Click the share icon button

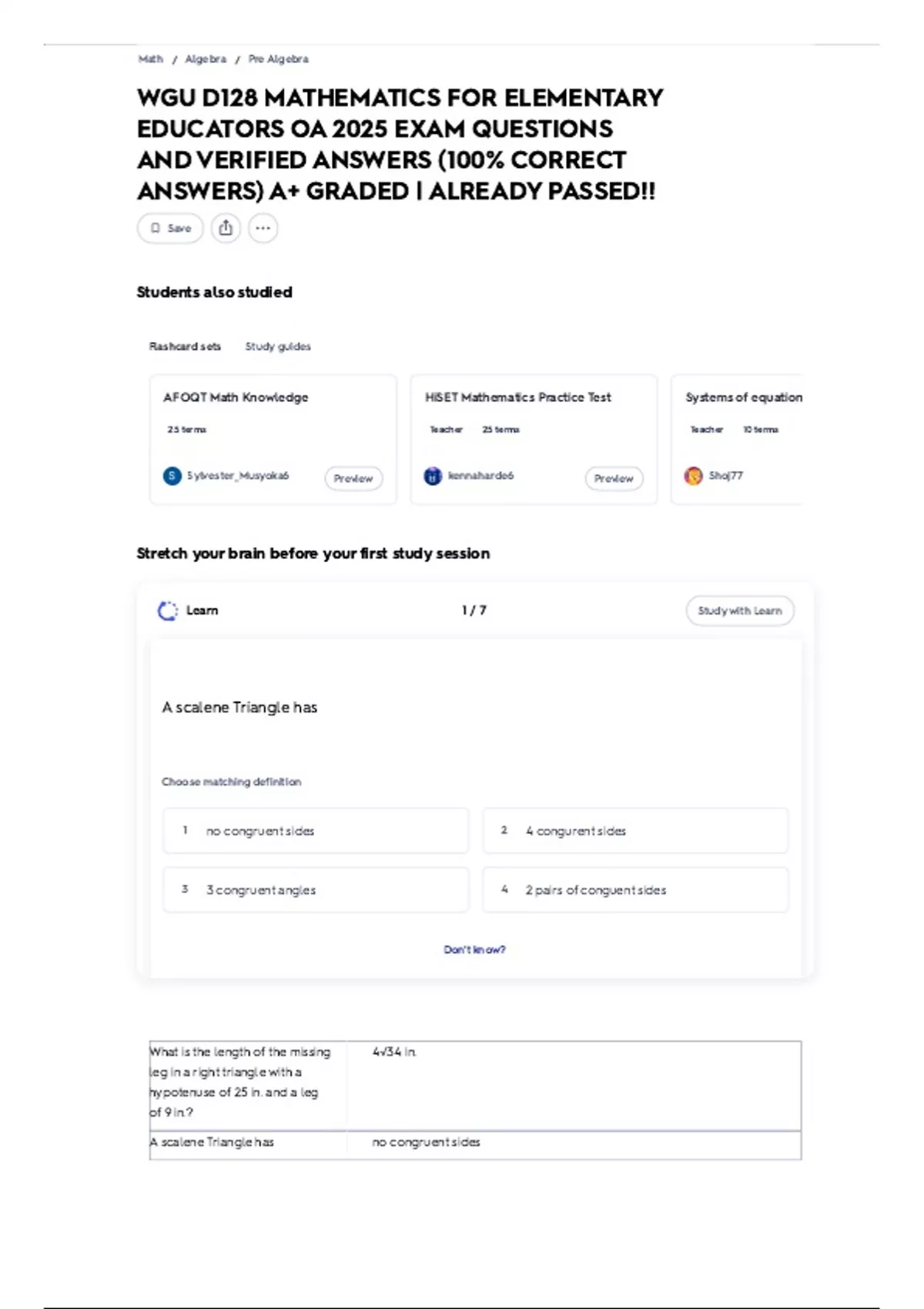click(226, 228)
